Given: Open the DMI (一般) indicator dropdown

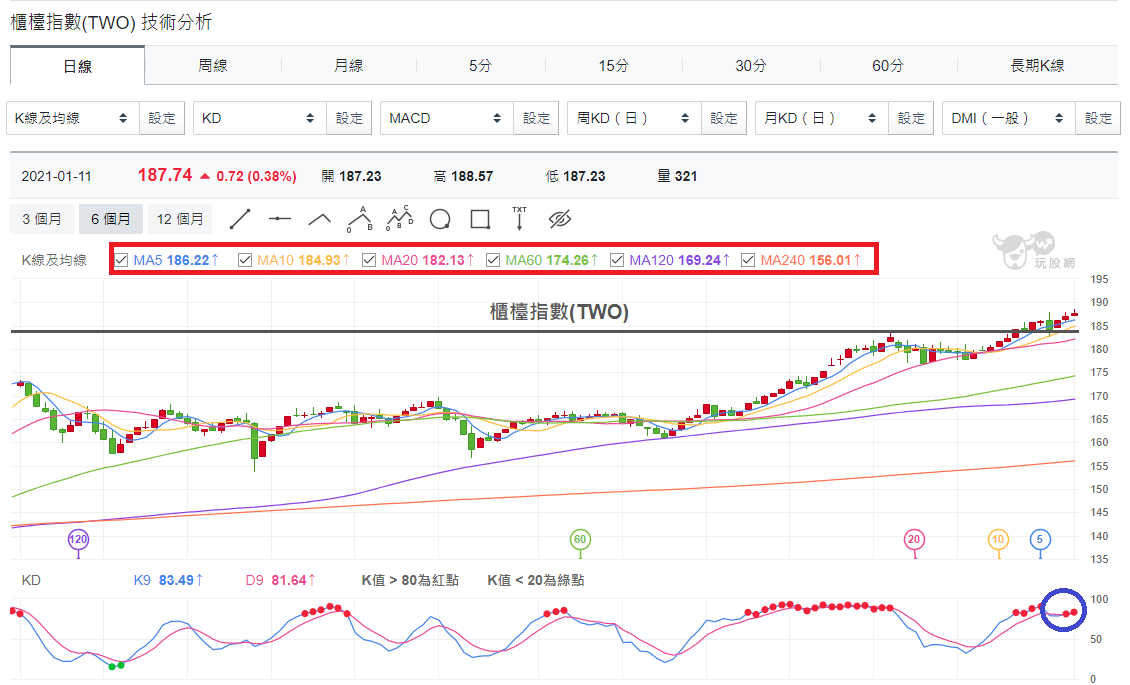Looking at the screenshot, I should click(x=1008, y=118).
